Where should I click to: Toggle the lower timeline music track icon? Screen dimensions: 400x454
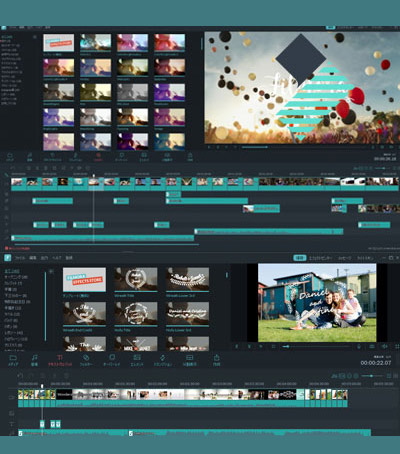click(x=12, y=433)
